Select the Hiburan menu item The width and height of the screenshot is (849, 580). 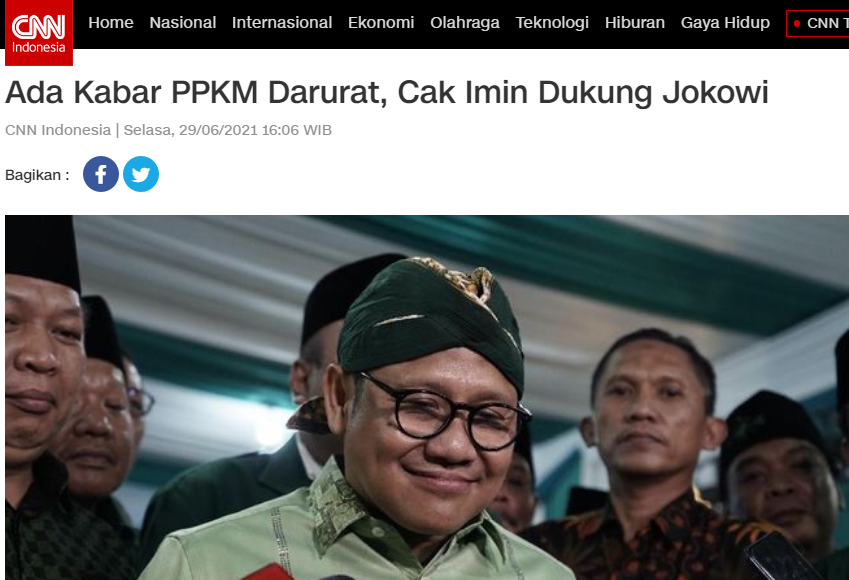pos(635,23)
